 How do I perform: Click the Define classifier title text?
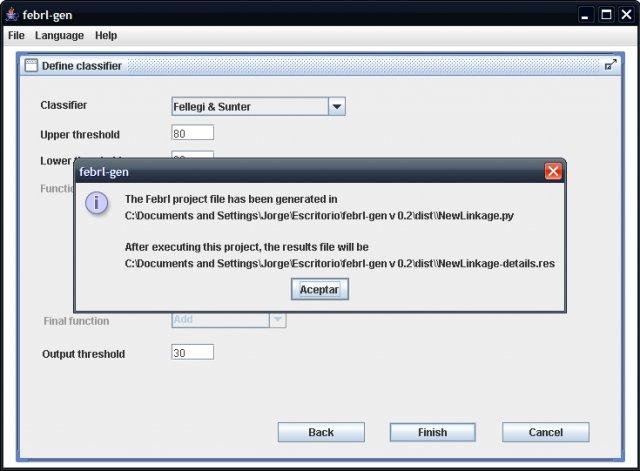point(82,66)
